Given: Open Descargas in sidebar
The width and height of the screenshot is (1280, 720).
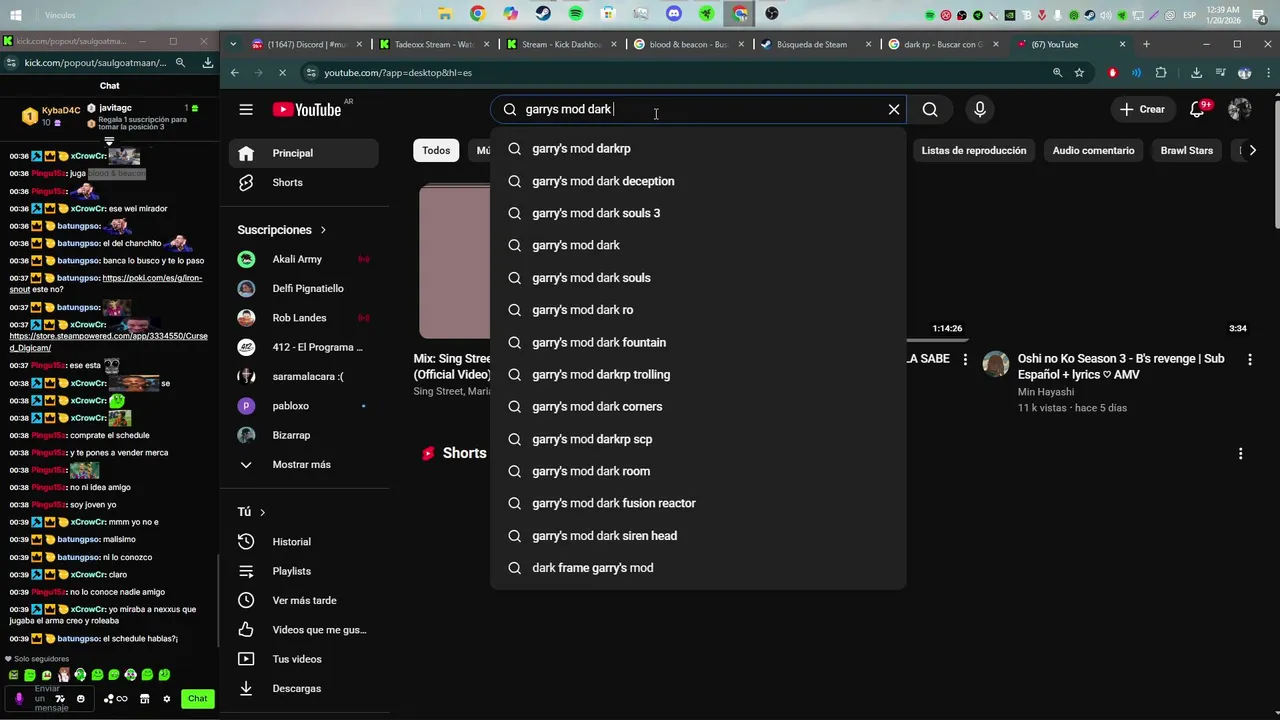Looking at the screenshot, I should 304,688.
